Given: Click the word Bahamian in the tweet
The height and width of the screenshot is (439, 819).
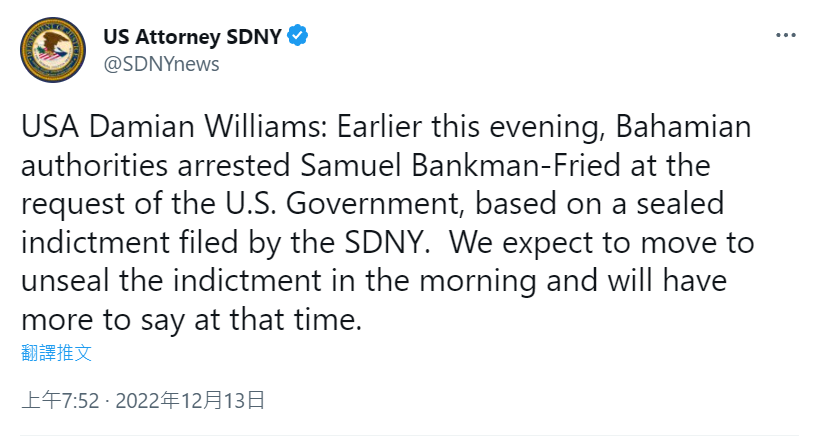Looking at the screenshot, I should [x=684, y=129].
